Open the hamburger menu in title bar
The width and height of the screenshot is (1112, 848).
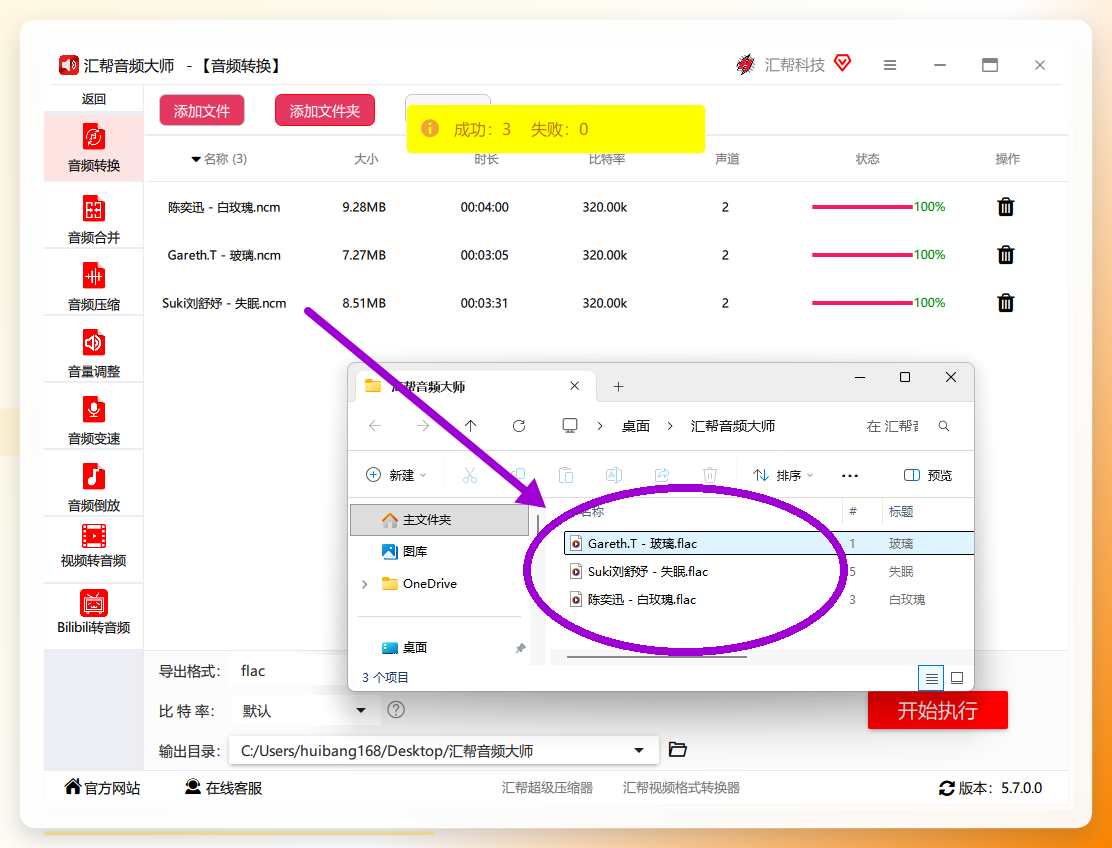890,65
